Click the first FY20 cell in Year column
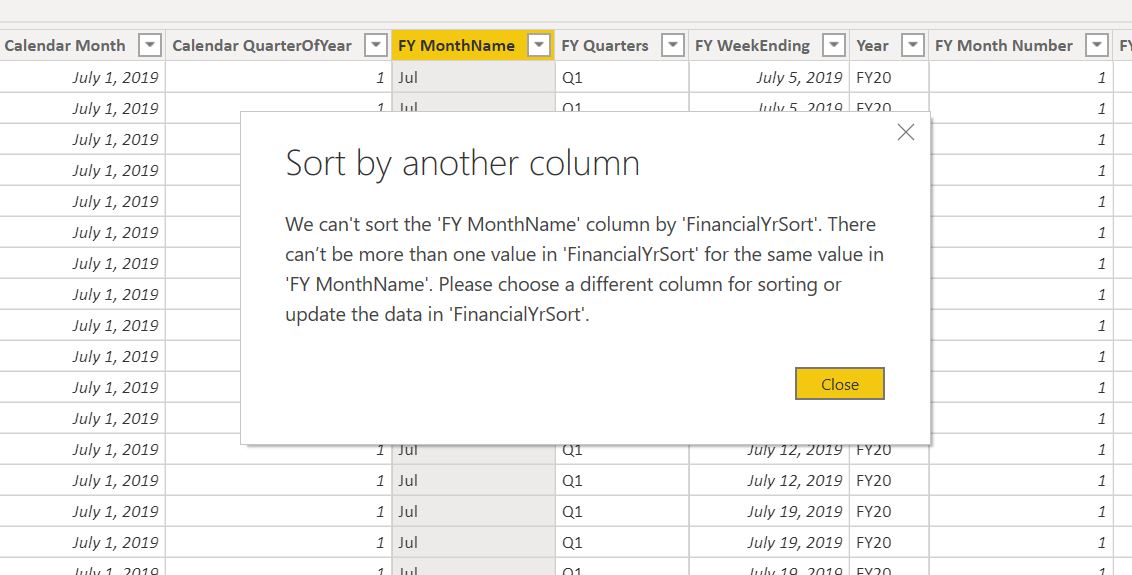The width and height of the screenshot is (1132, 575). point(889,77)
